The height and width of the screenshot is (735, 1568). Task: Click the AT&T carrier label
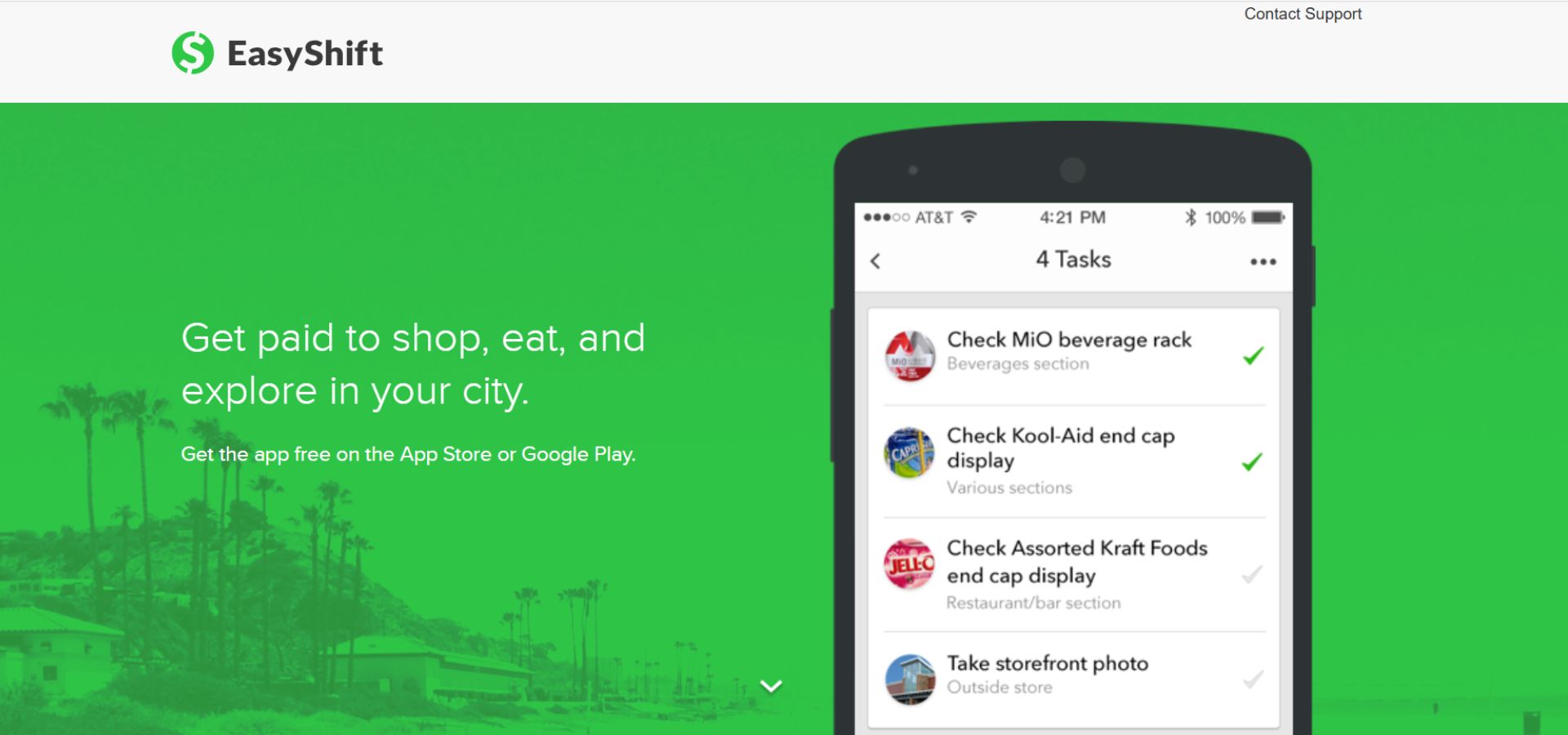coord(933,217)
